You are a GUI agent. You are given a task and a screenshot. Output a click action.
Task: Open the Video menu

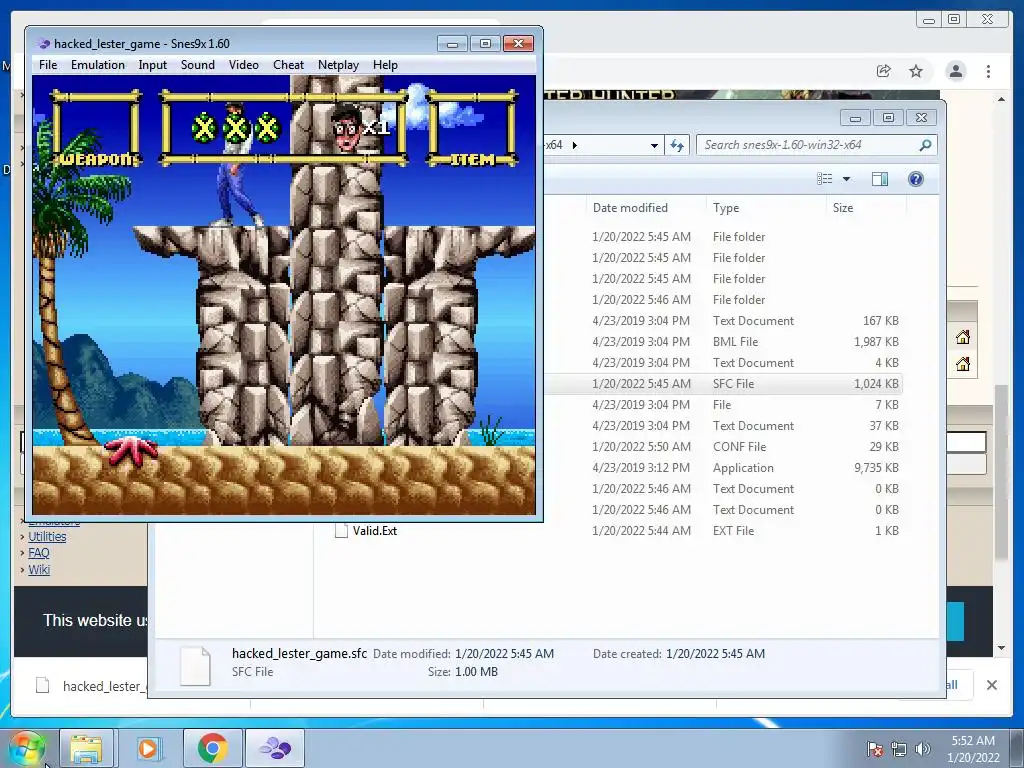[x=244, y=65]
